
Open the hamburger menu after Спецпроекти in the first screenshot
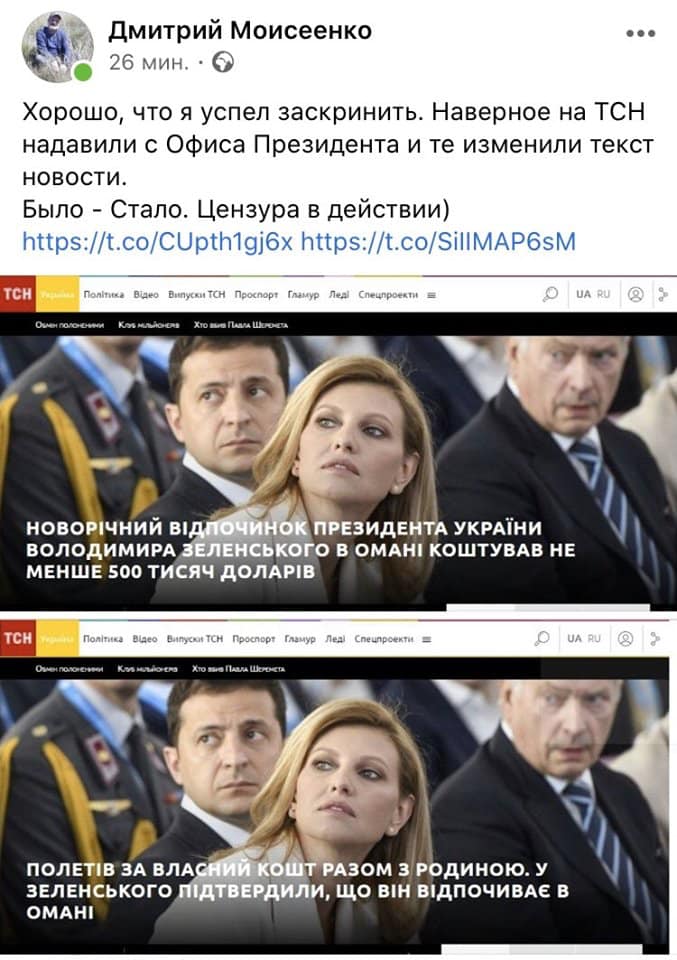click(x=431, y=295)
